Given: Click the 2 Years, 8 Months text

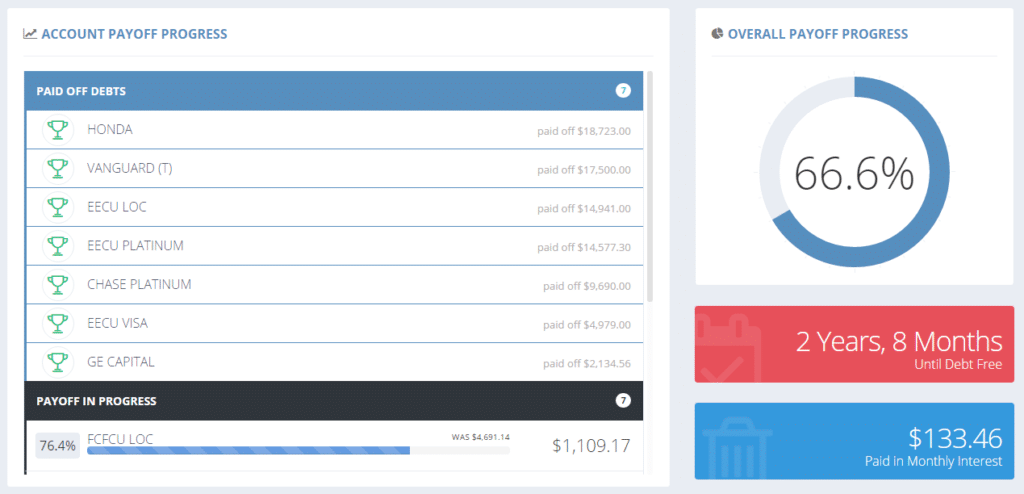Looking at the screenshot, I should coord(899,342).
